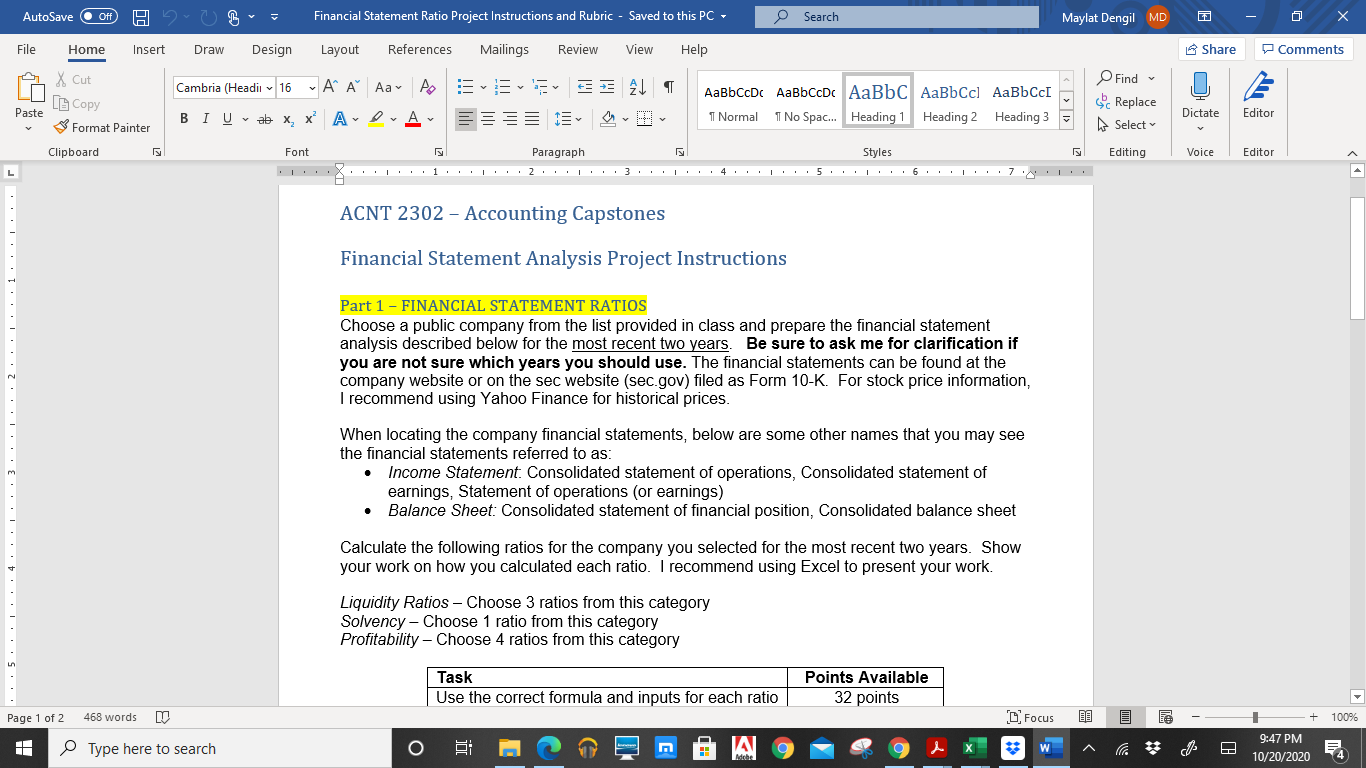Launch the Editor pane

pos(1258,95)
